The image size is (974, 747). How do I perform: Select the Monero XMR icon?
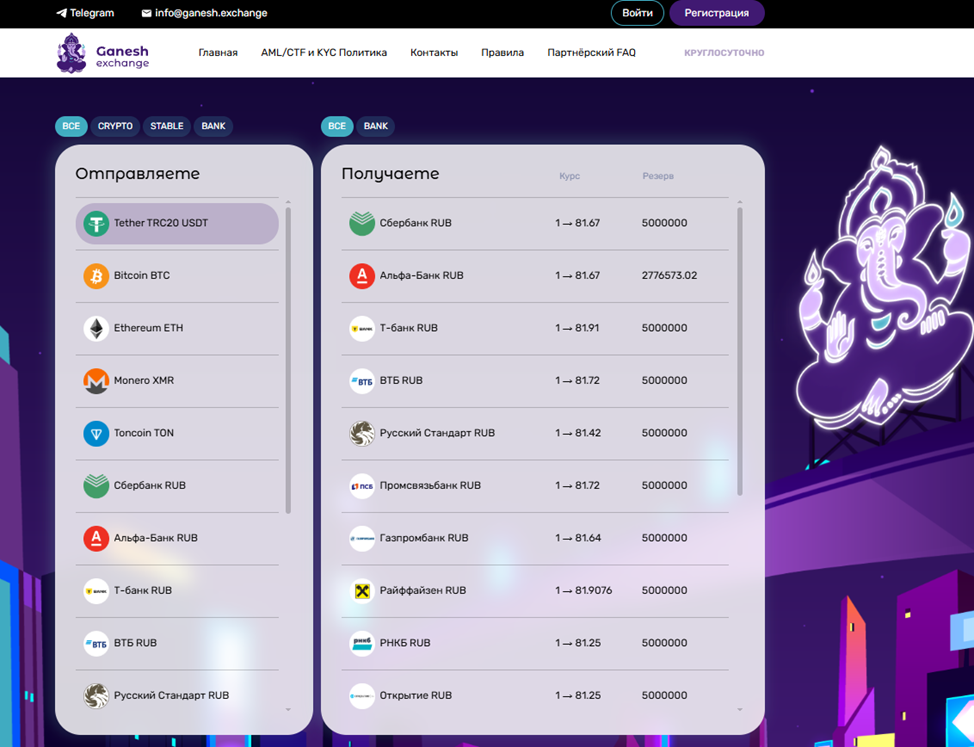coord(96,381)
